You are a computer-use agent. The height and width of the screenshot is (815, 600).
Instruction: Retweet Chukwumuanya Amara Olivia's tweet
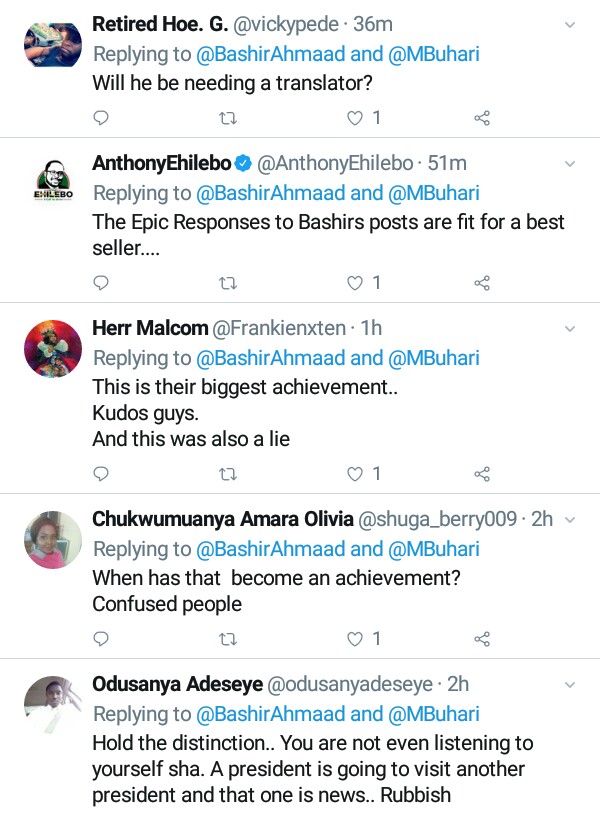click(226, 638)
